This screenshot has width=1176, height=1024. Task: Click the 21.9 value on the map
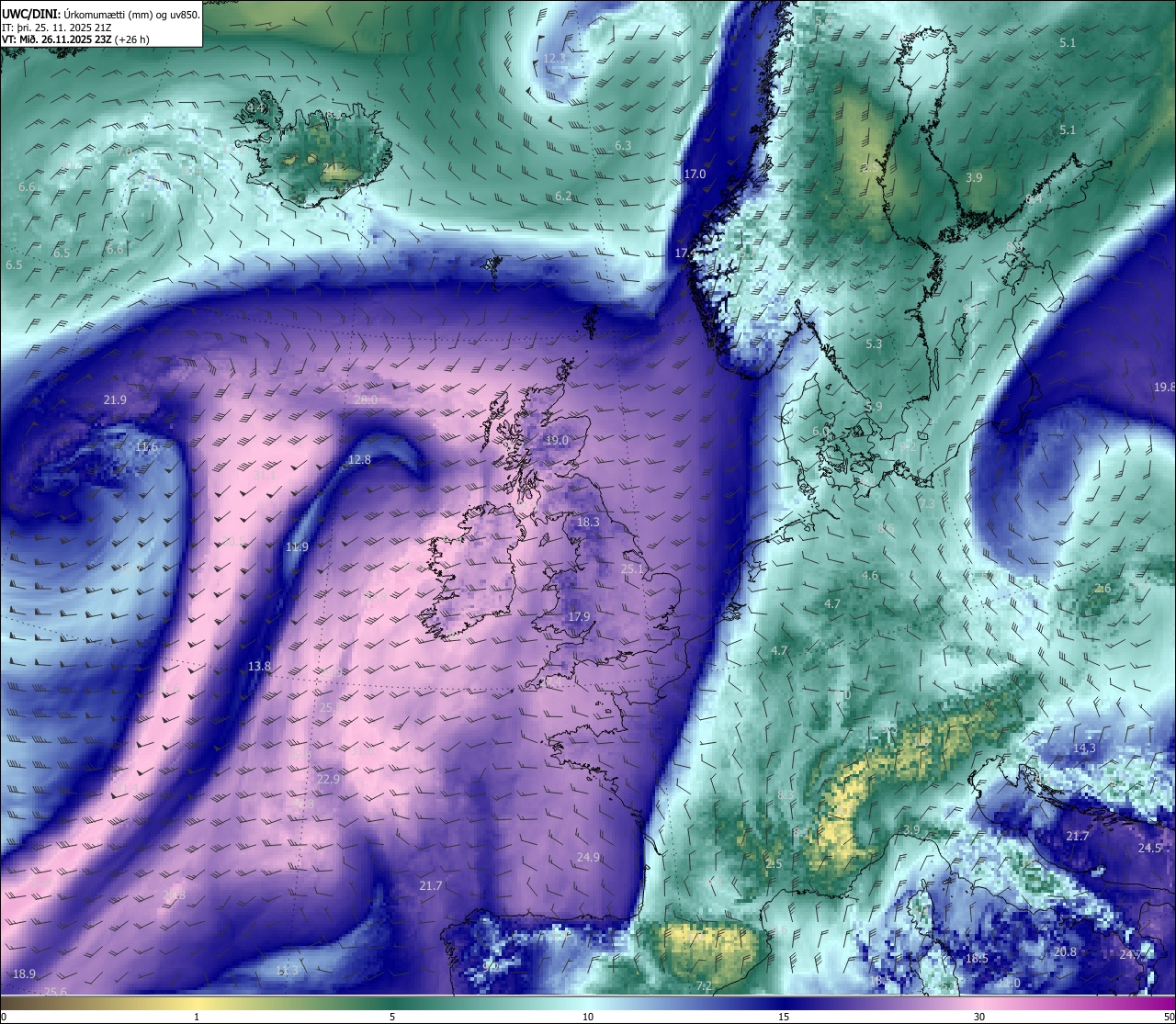pyautogui.click(x=115, y=399)
